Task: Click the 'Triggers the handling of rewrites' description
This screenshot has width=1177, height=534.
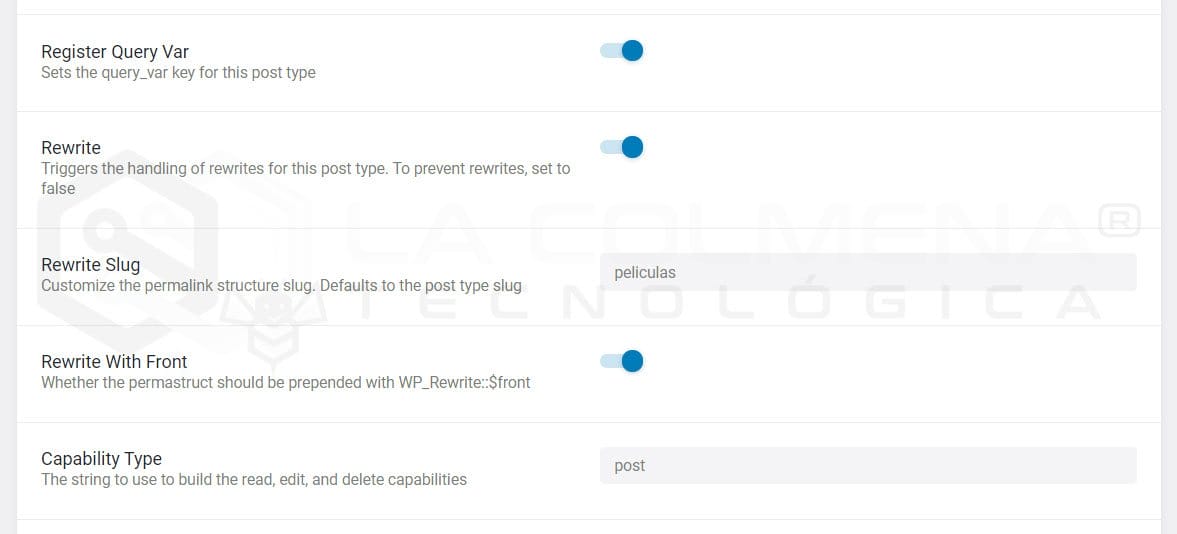Action: 305,169
